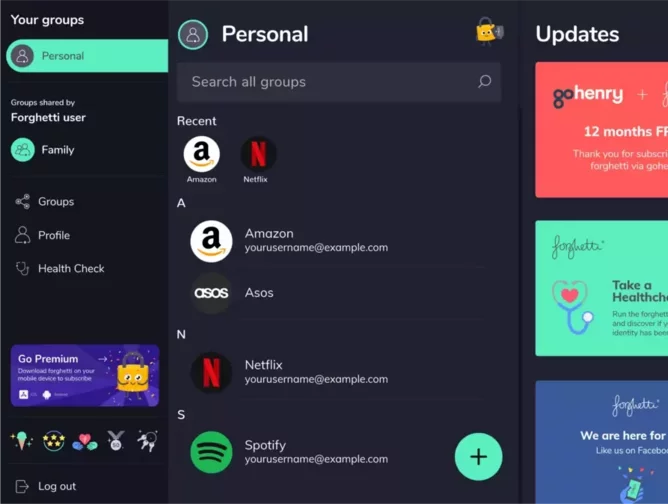The width and height of the screenshot is (668, 504).
Task: Click the hearts badge icon
Action: (85, 442)
